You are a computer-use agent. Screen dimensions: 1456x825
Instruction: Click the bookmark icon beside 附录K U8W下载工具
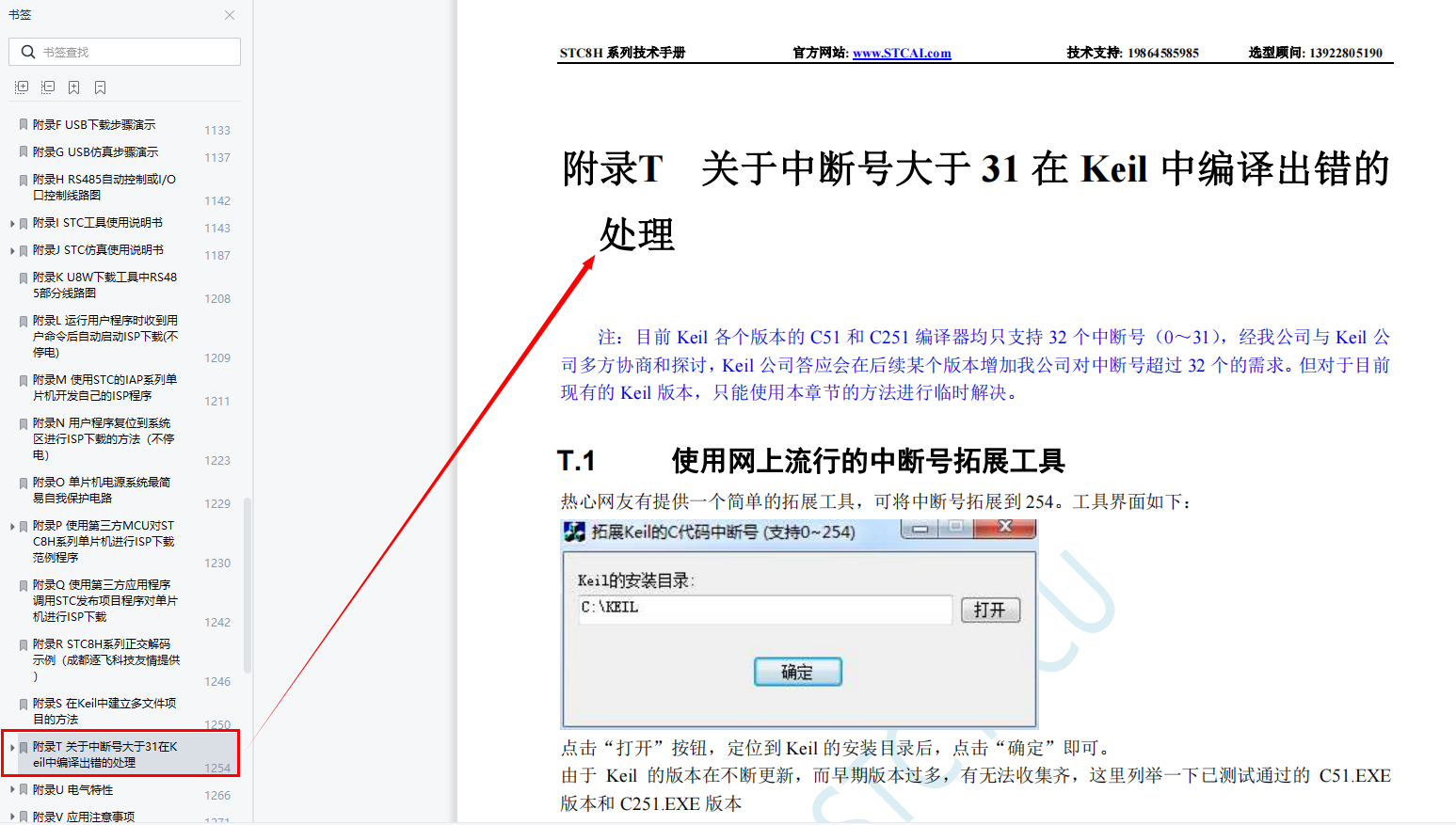click(x=24, y=278)
